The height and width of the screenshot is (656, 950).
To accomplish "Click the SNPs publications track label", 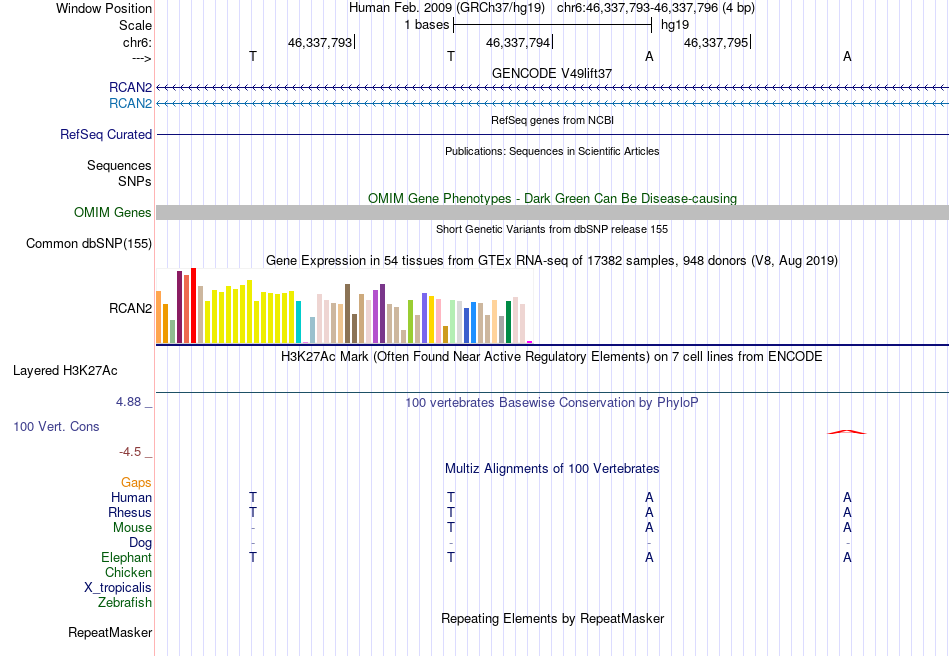I will point(135,181).
